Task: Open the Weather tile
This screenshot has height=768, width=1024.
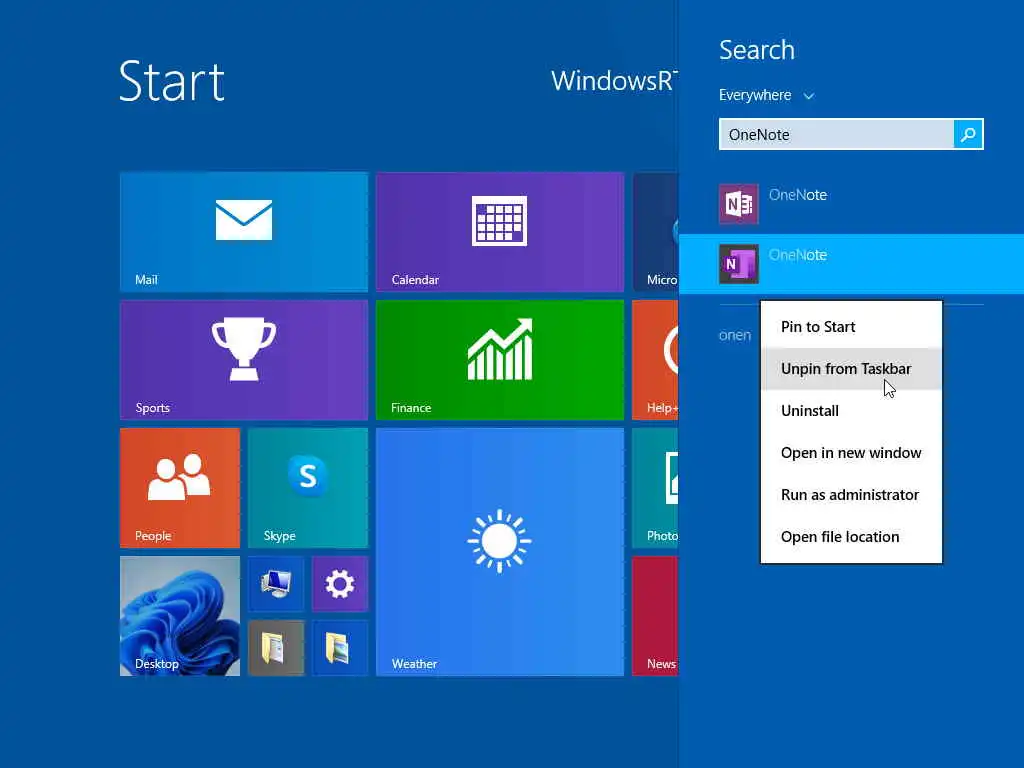Action: click(500, 552)
